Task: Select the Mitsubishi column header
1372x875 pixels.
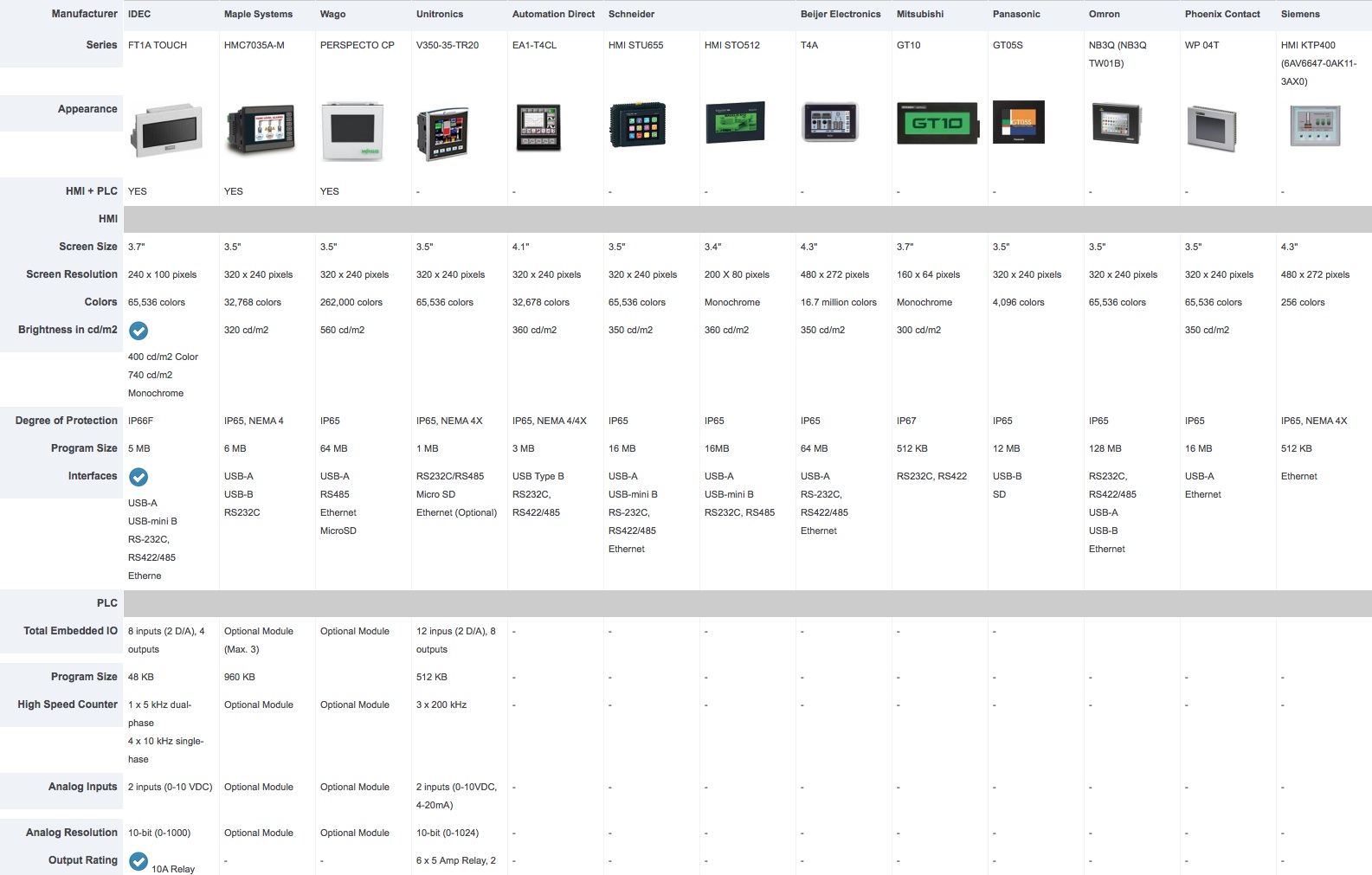Action: 920,14
